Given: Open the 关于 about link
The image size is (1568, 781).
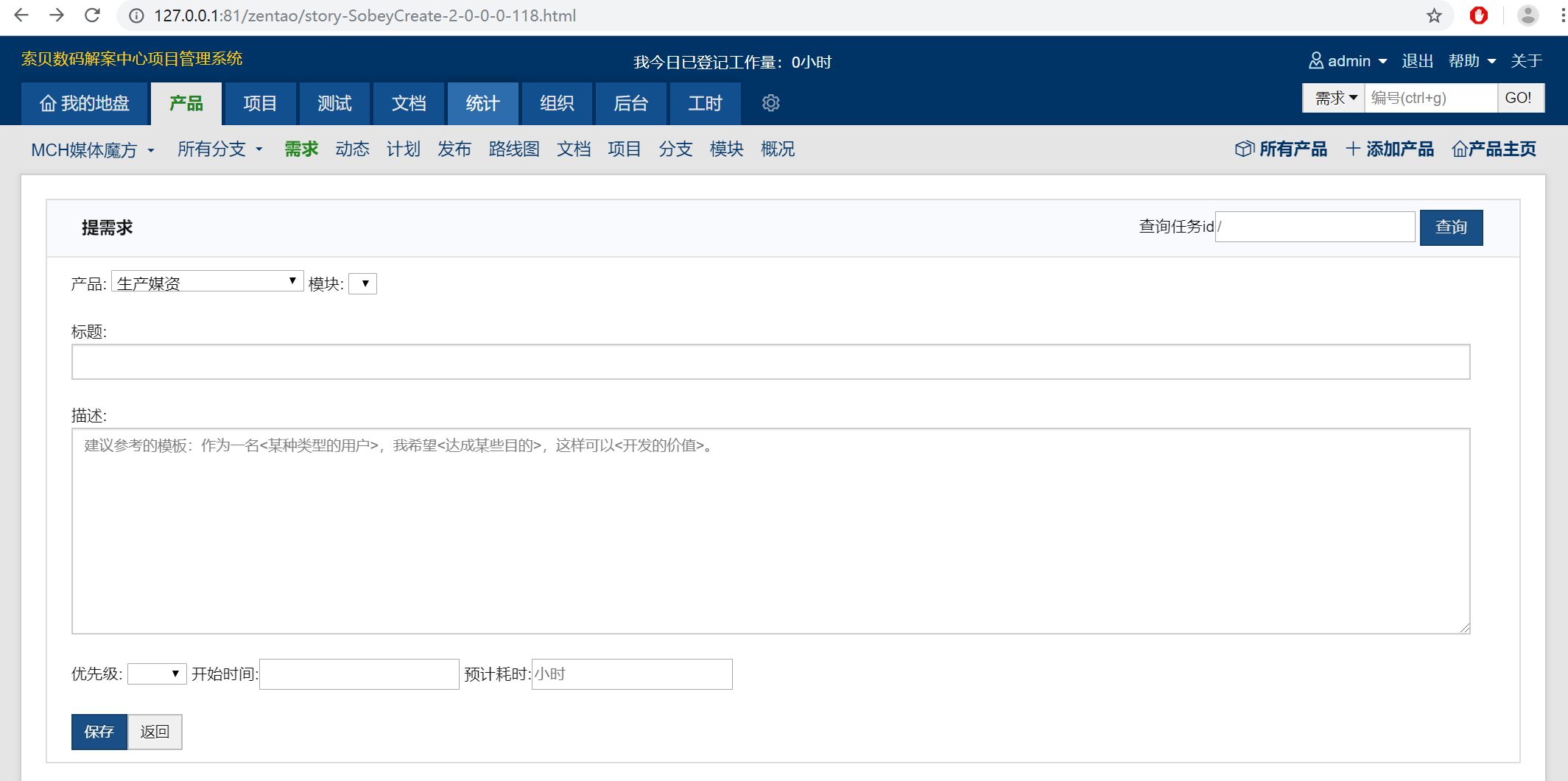Looking at the screenshot, I should click(1526, 61).
